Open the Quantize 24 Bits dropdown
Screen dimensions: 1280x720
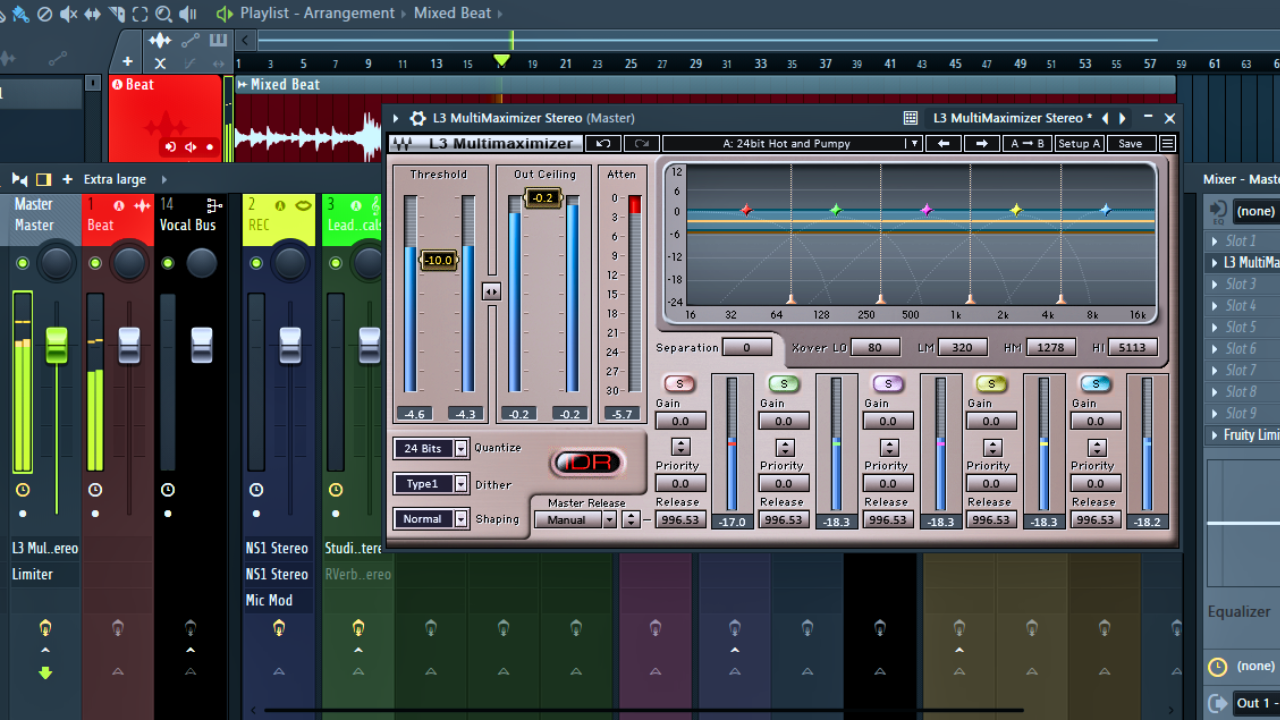click(x=461, y=449)
